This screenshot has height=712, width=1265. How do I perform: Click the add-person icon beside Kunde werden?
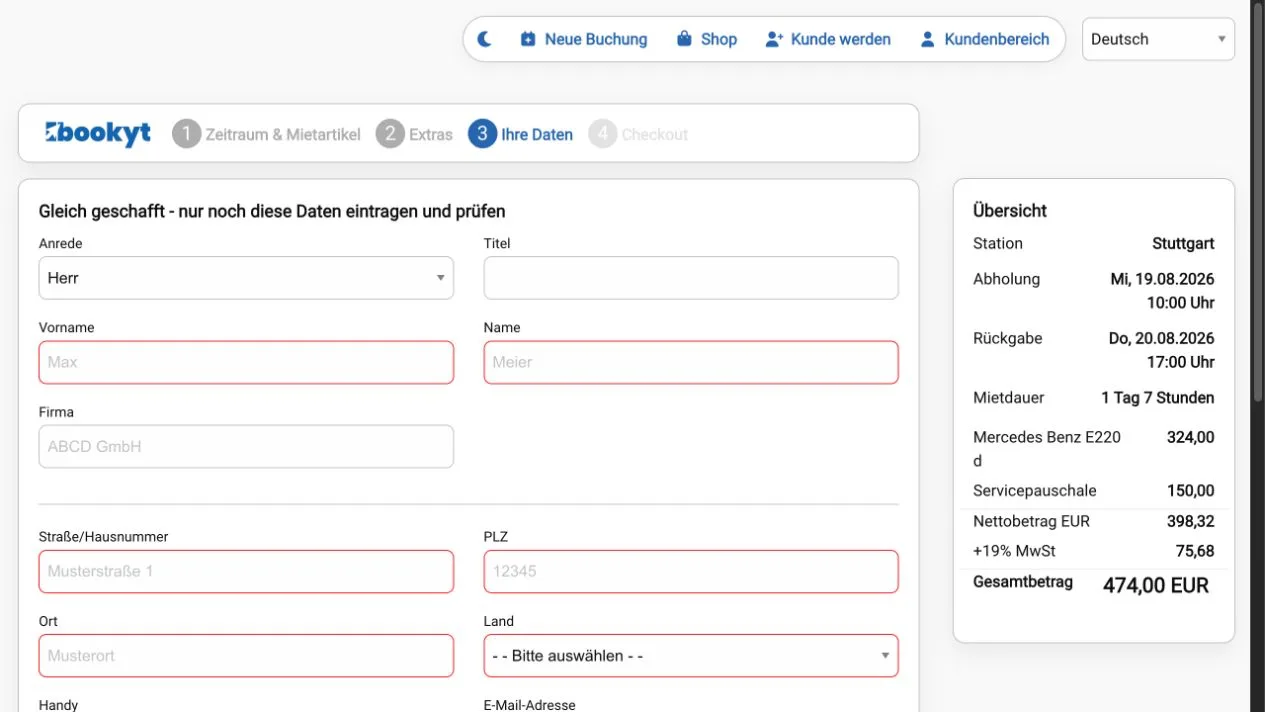point(774,39)
